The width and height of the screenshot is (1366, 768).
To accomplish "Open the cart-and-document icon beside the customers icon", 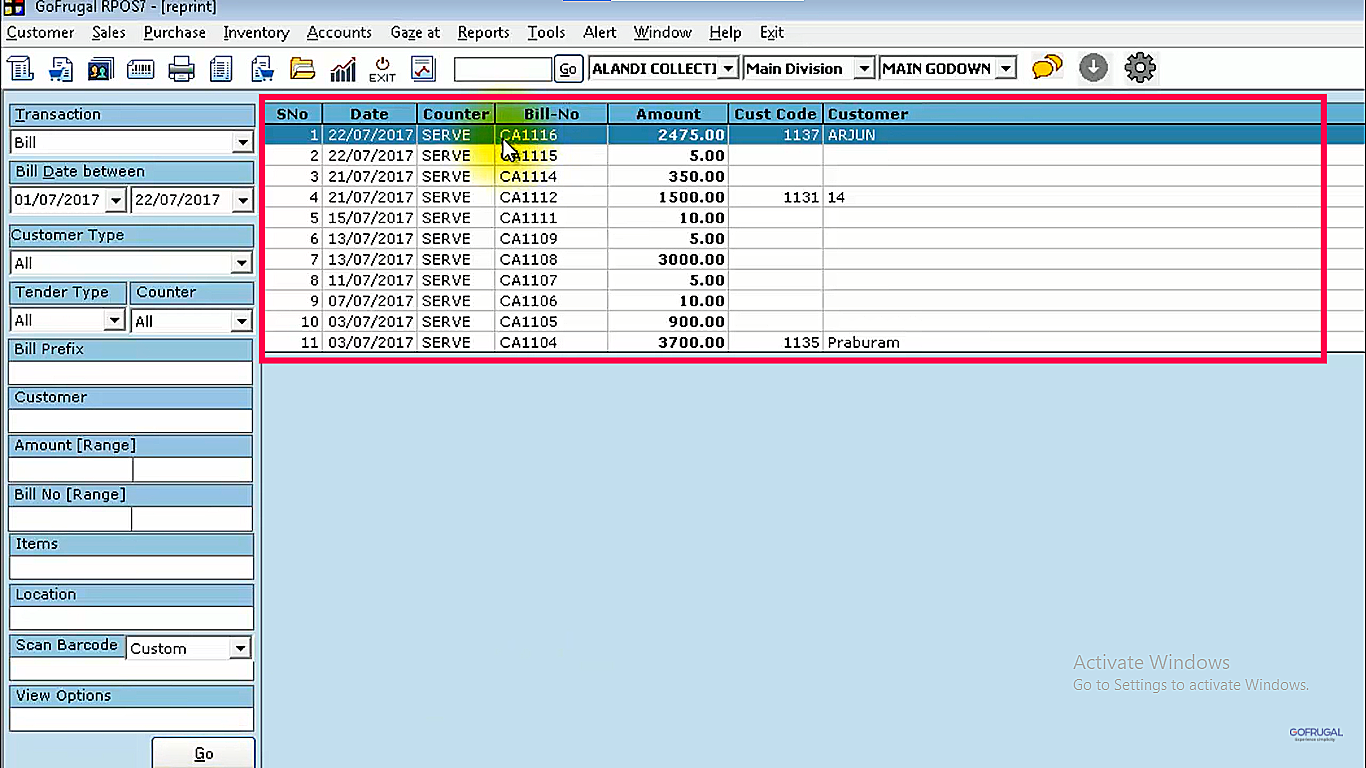I will click(62, 68).
